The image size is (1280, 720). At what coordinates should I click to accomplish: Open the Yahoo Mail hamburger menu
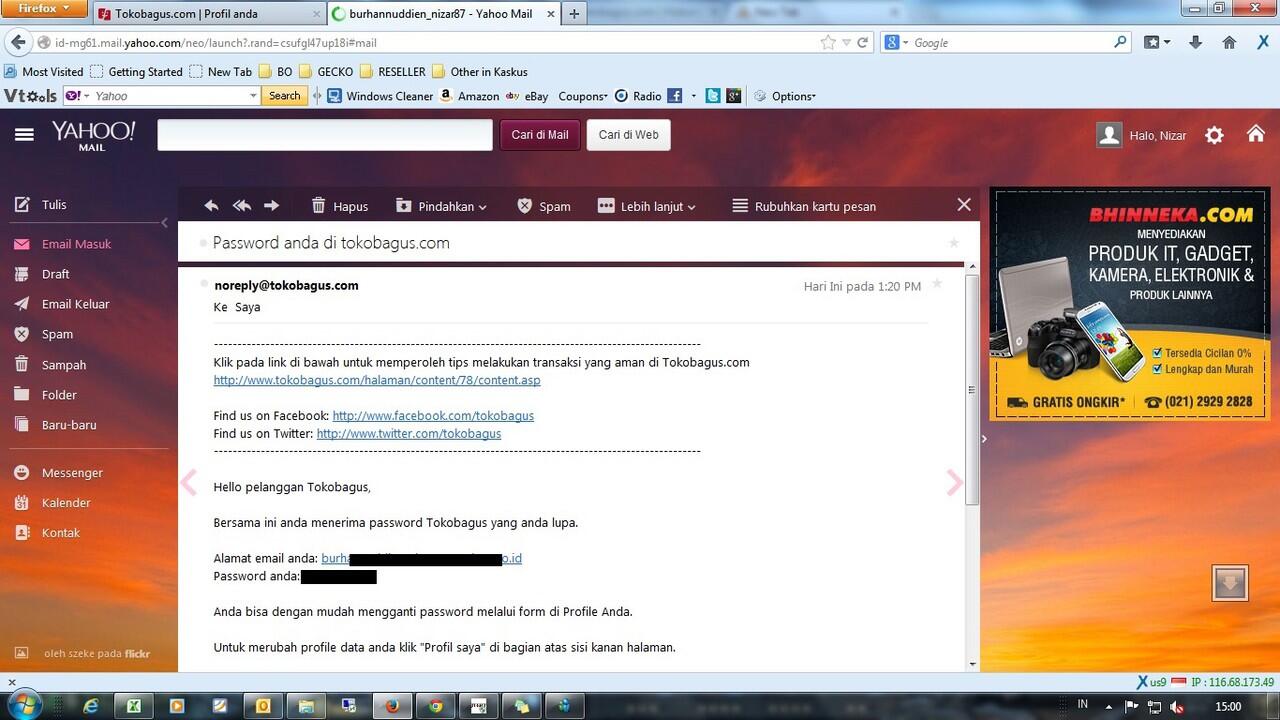point(25,134)
